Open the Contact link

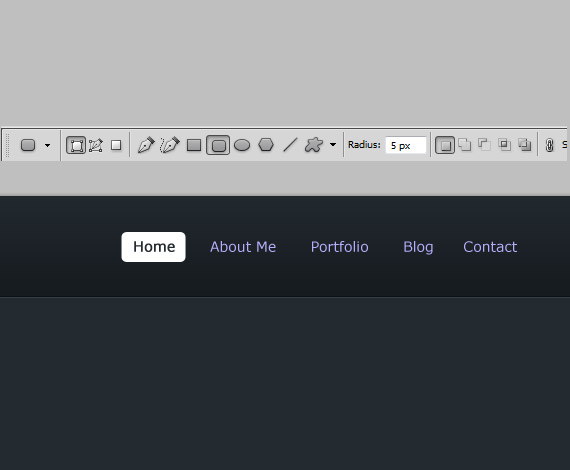[490, 247]
